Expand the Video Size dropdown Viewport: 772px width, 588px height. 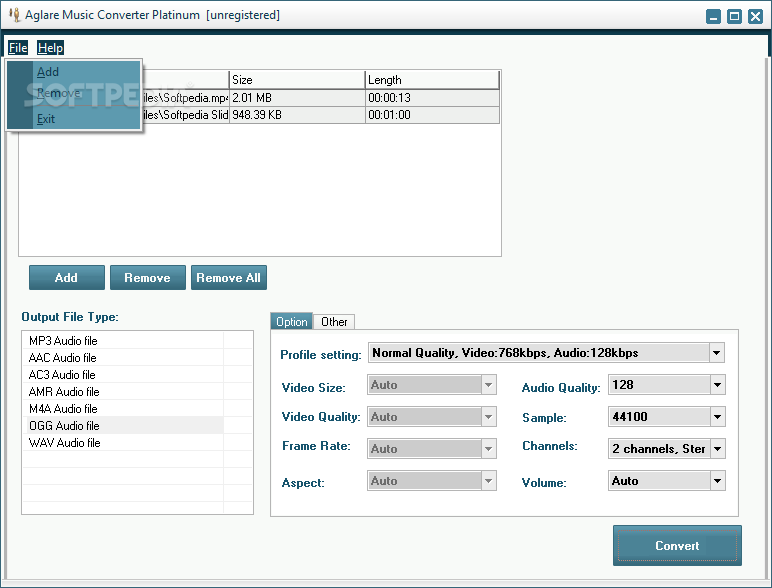488,385
